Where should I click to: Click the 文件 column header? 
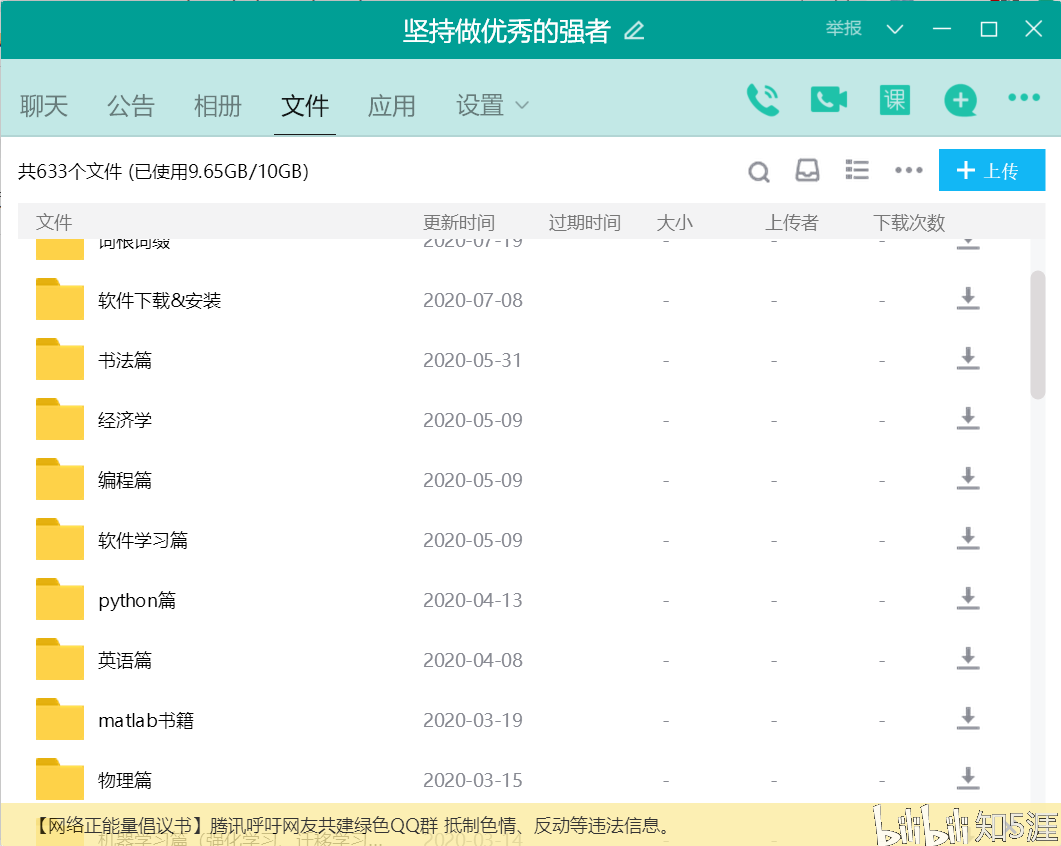click(54, 223)
